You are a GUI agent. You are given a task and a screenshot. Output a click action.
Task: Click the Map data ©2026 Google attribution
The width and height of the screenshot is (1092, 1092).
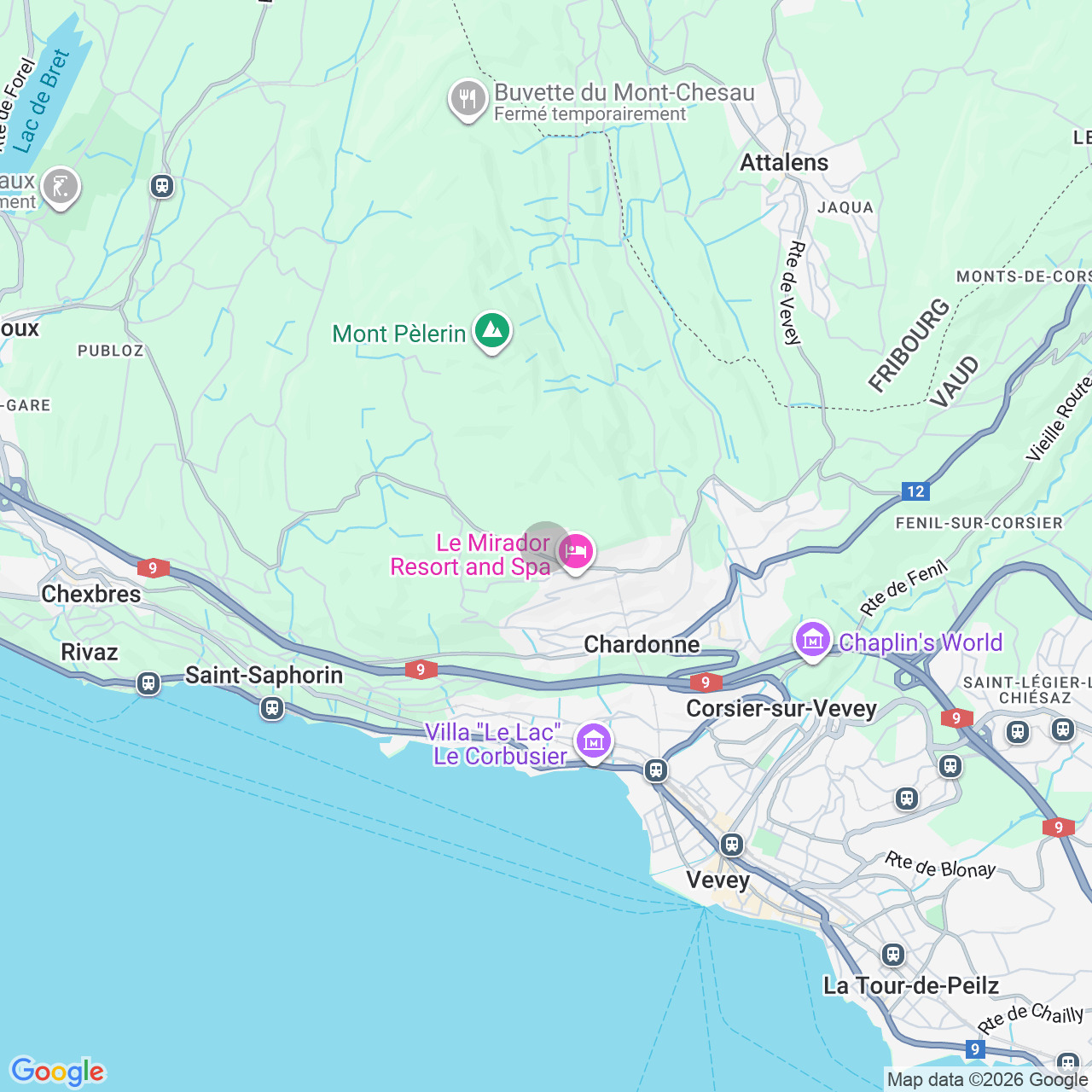tap(988, 1080)
